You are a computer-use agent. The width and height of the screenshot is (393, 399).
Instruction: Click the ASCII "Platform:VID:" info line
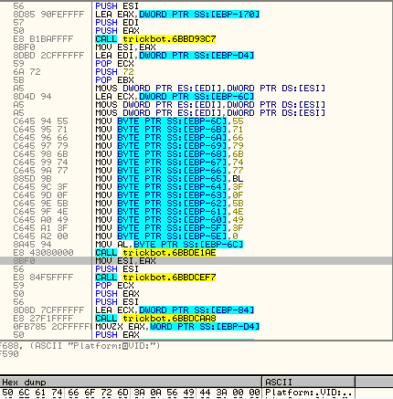click(x=80, y=346)
